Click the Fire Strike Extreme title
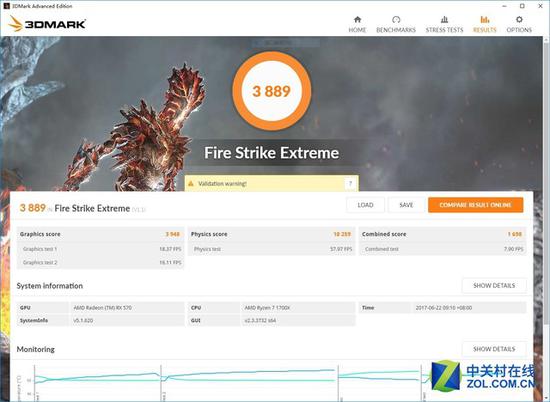The width and height of the screenshot is (550, 402). (x=271, y=153)
